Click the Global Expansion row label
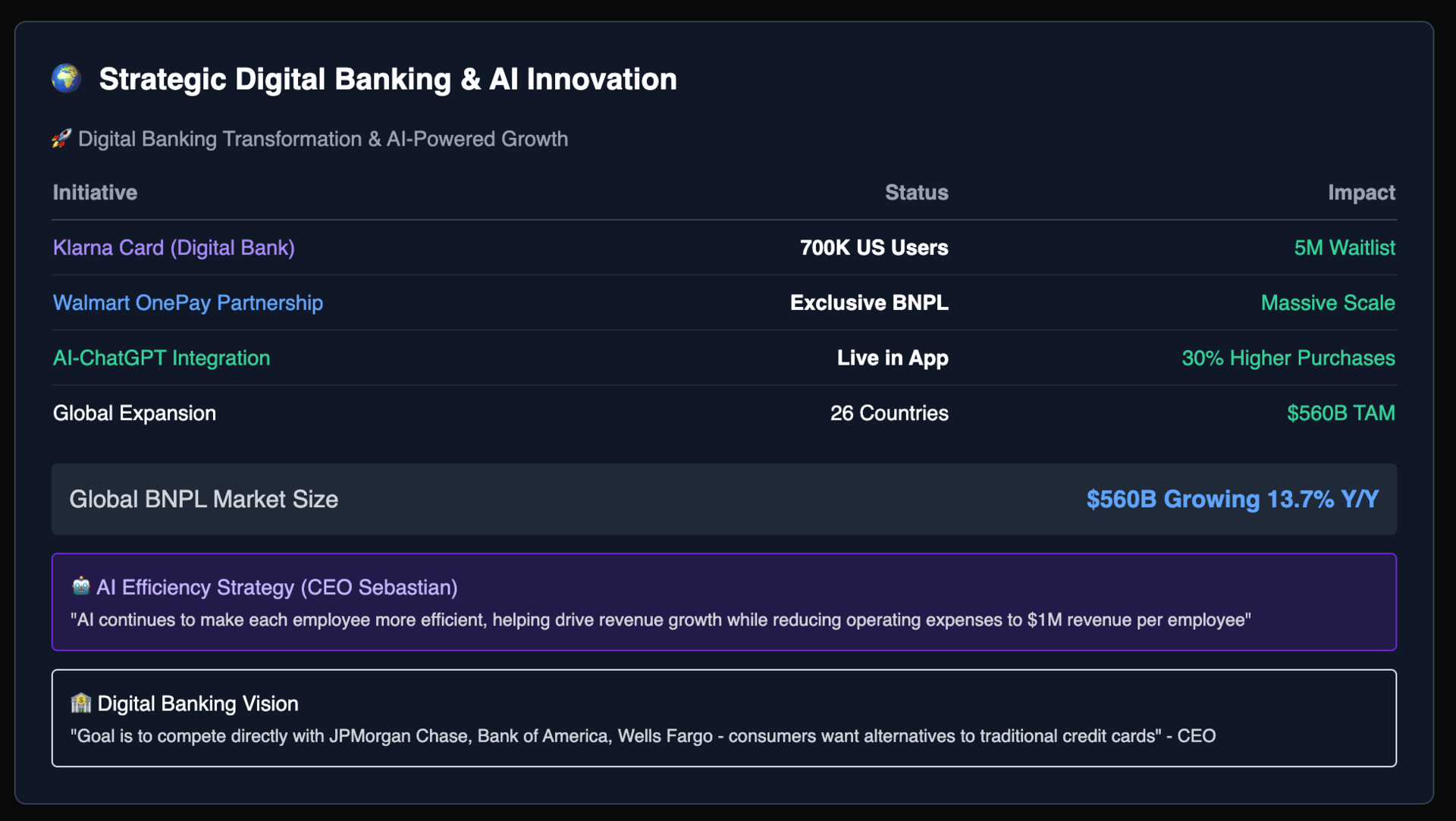Viewport: 1456px width, 821px height. pyautogui.click(x=134, y=413)
